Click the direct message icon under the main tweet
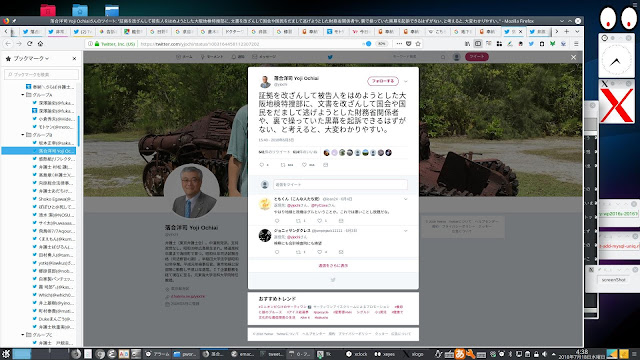The width and height of the screenshot is (640, 360). [325, 165]
